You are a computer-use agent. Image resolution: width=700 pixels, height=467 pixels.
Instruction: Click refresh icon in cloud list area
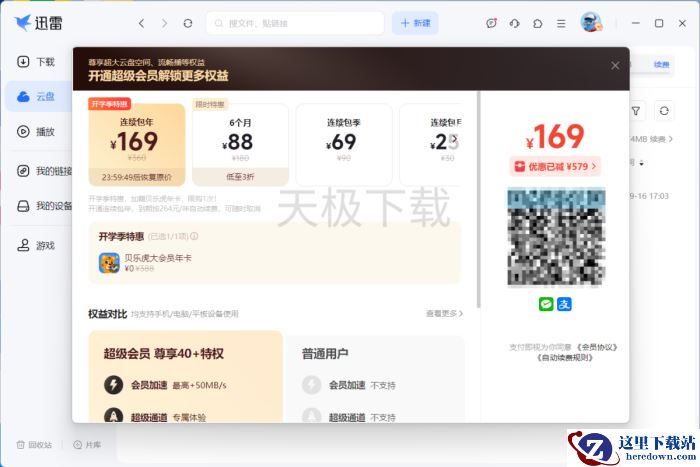tap(664, 111)
